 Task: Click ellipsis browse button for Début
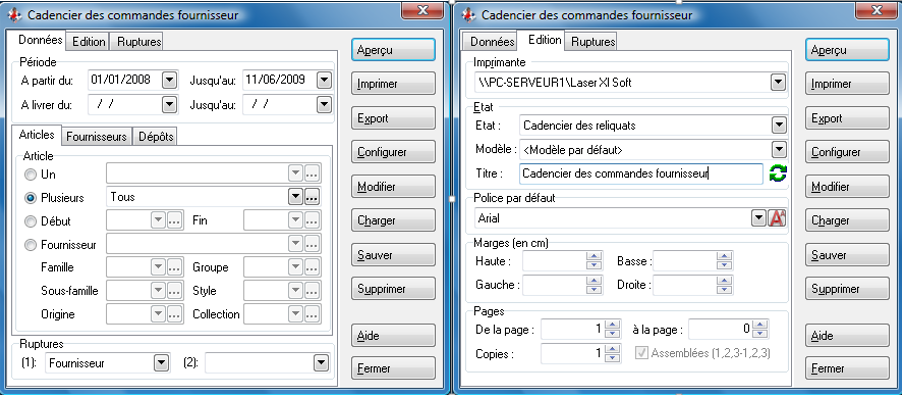pos(174,221)
